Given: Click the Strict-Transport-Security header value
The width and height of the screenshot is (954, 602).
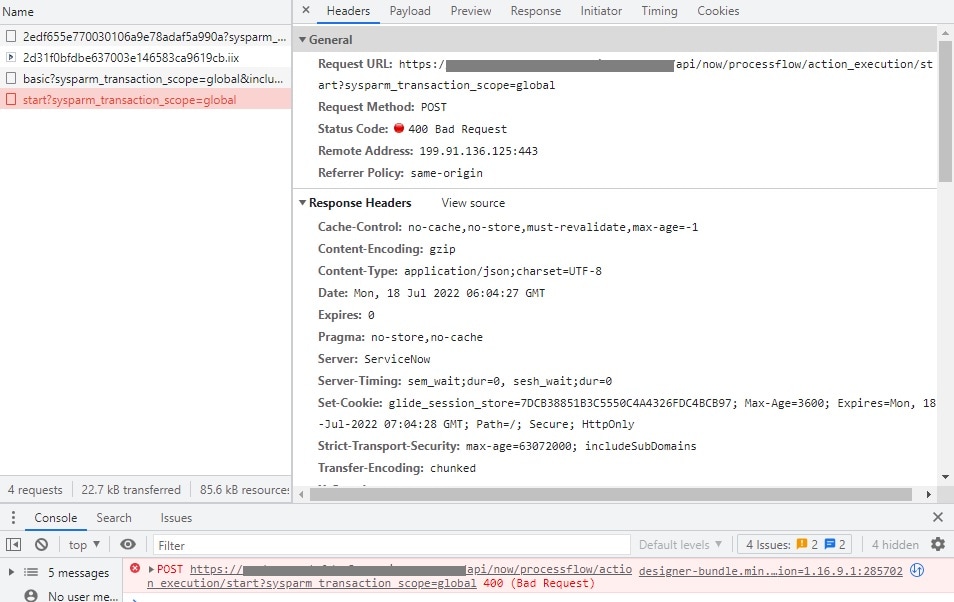Looking at the screenshot, I should [x=581, y=446].
